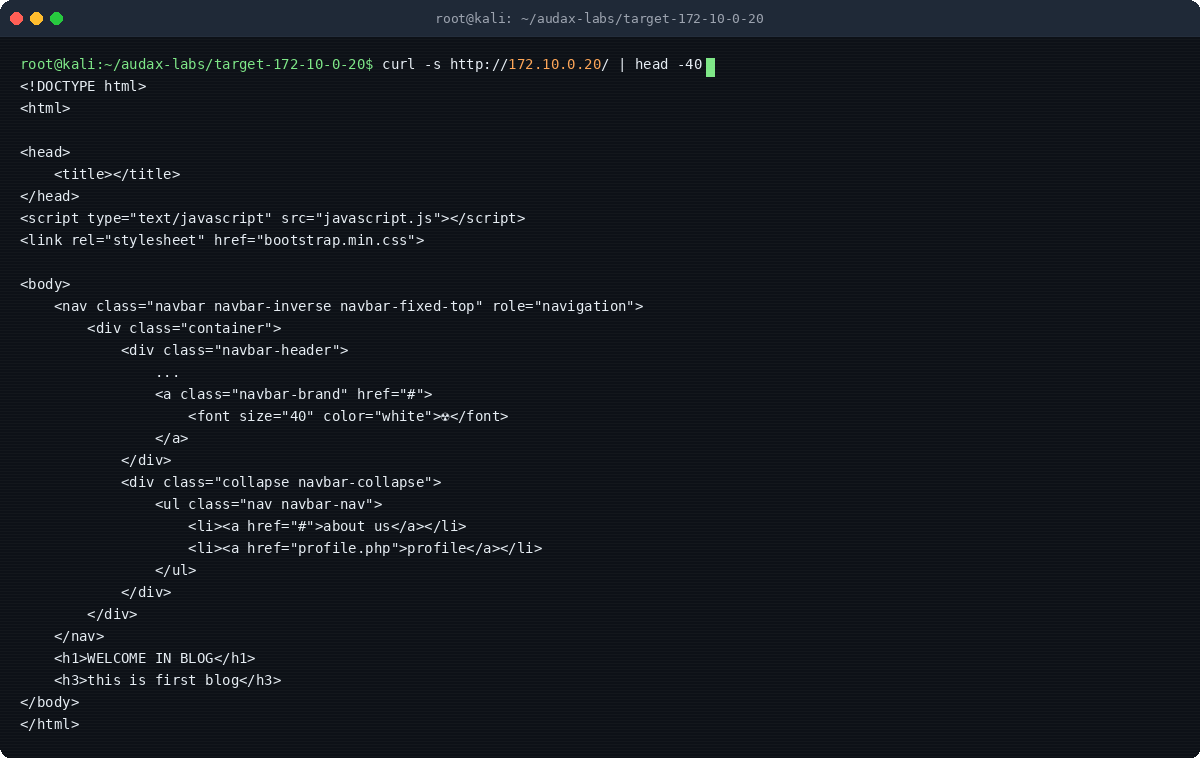This screenshot has height=758, width=1200.
Task: Click the 'head -40' text in the command
Action: pos(668,64)
